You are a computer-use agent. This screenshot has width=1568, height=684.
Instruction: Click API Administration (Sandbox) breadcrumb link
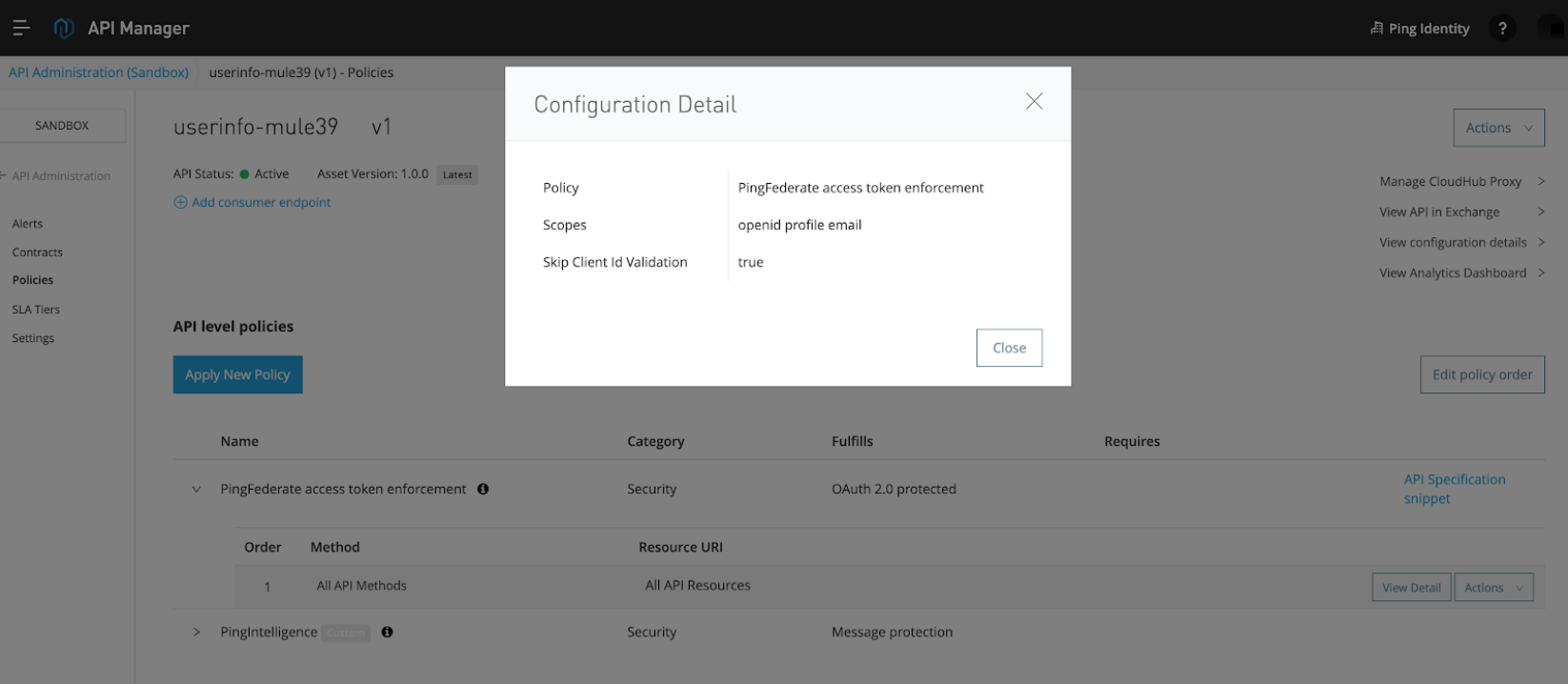coord(98,72)
